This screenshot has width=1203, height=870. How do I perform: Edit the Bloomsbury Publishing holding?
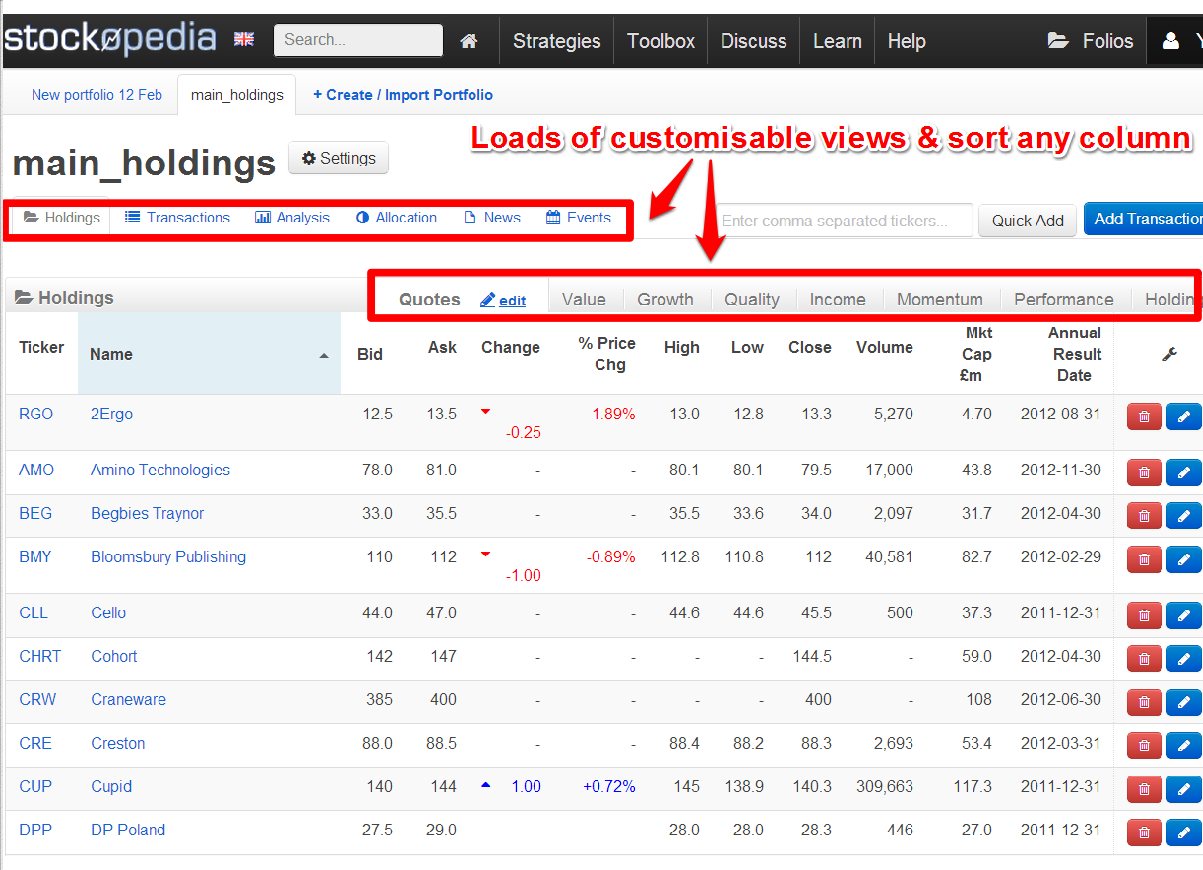pos(1184,559)
